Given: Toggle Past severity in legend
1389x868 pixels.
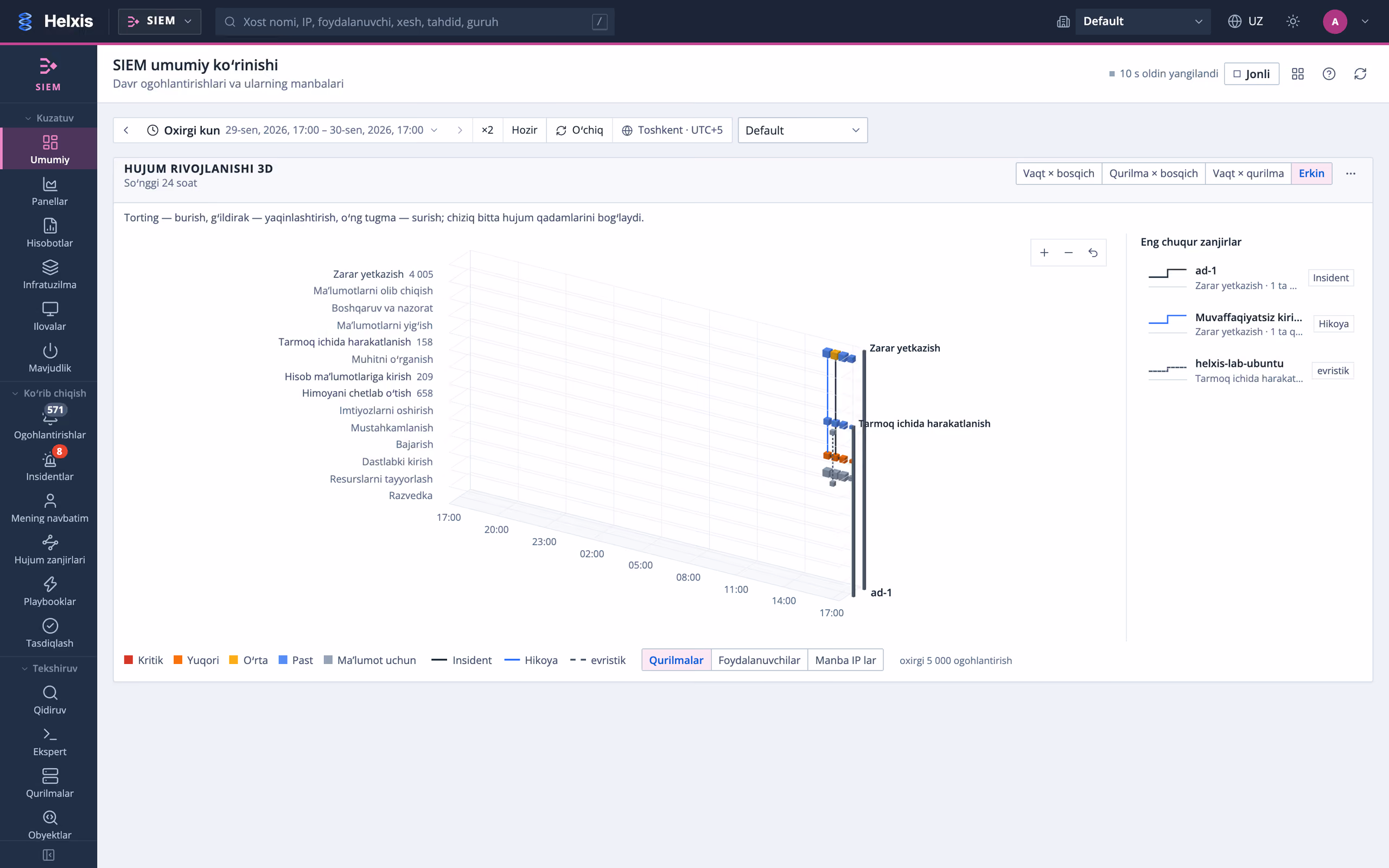Looking at the screenshot, I should 296,660.
